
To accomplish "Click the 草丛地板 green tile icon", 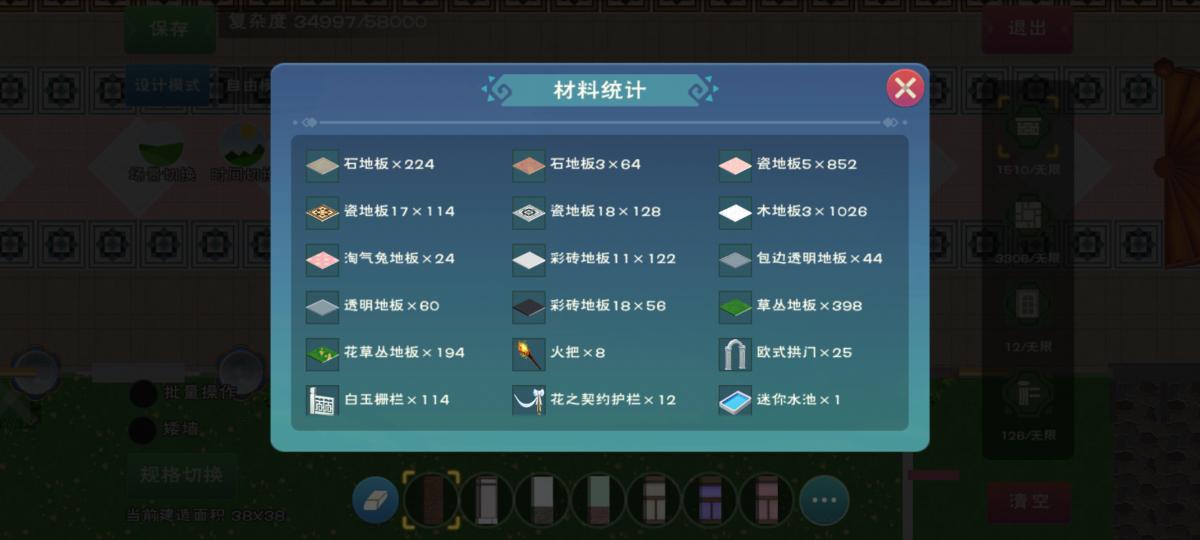I will click(735, 306).
